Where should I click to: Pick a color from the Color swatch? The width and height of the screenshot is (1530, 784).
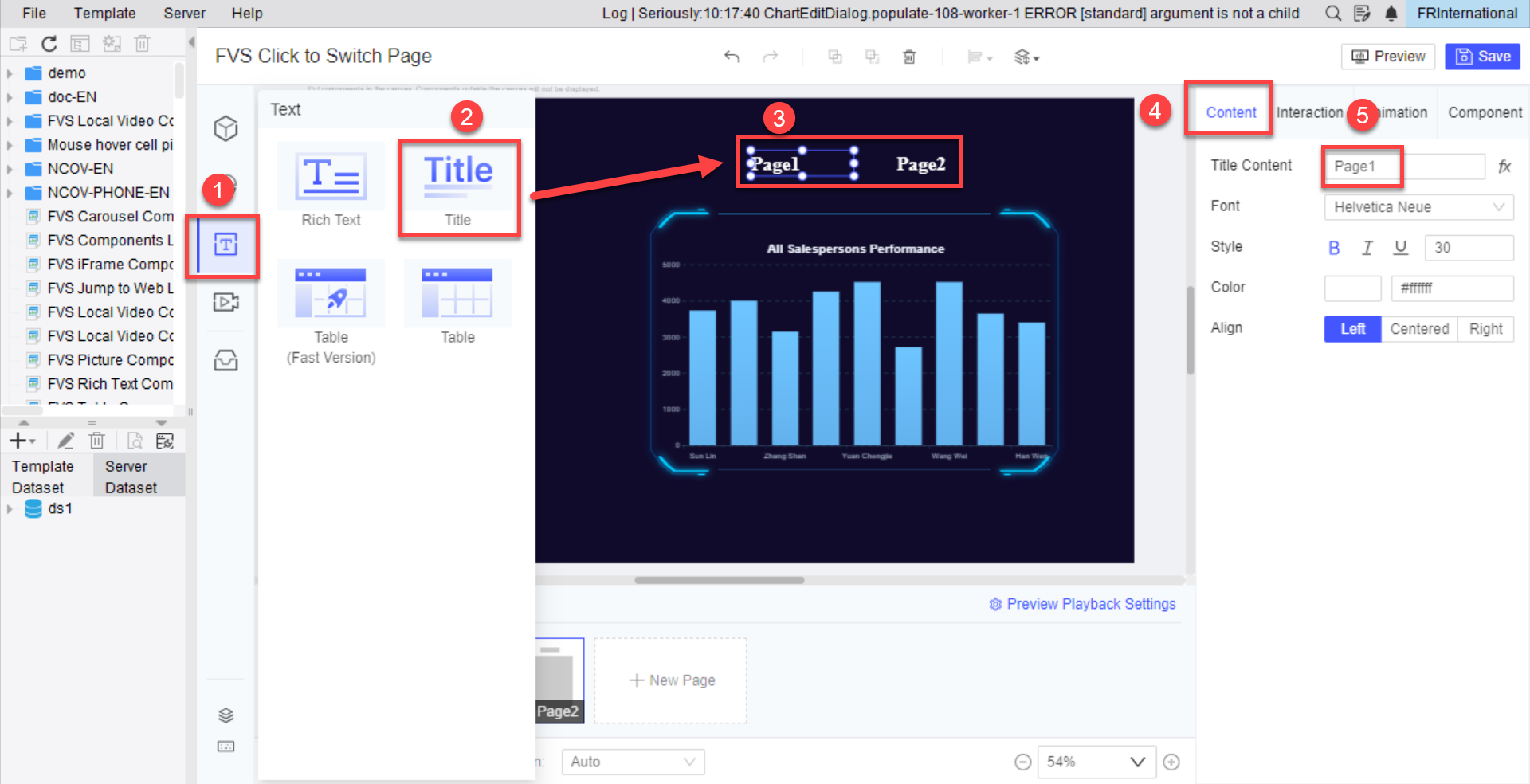1352,288
